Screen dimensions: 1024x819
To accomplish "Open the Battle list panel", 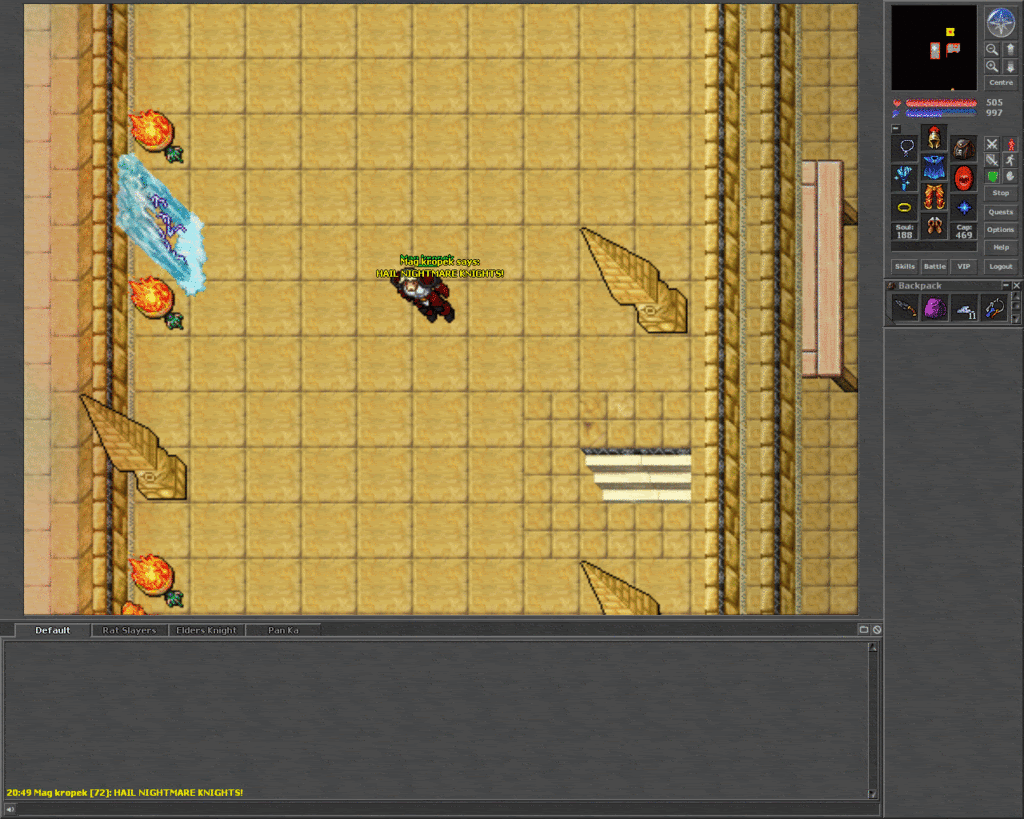I will coord(935,266).
